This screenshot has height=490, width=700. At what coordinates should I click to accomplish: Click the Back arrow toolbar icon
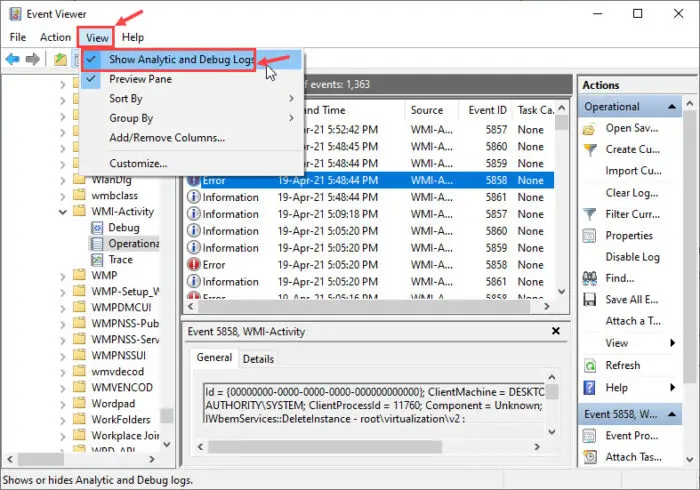(x=12, y=59)
